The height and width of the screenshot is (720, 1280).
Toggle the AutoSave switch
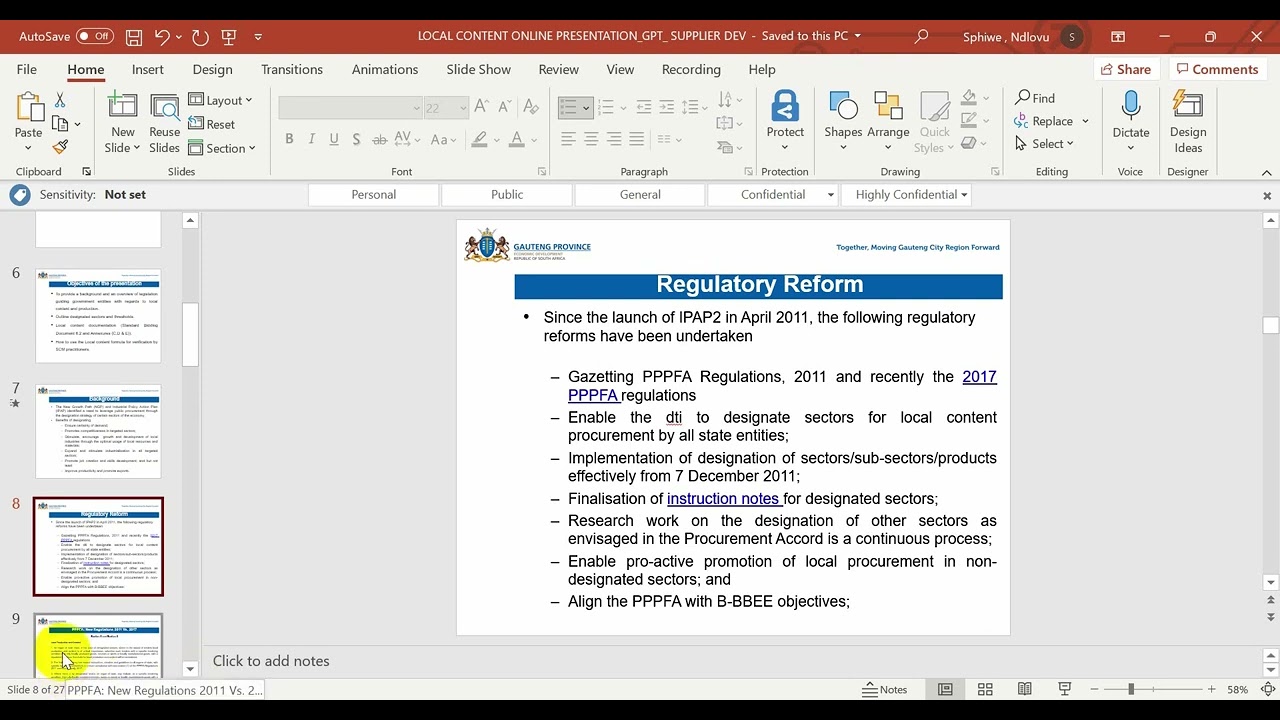95,36
